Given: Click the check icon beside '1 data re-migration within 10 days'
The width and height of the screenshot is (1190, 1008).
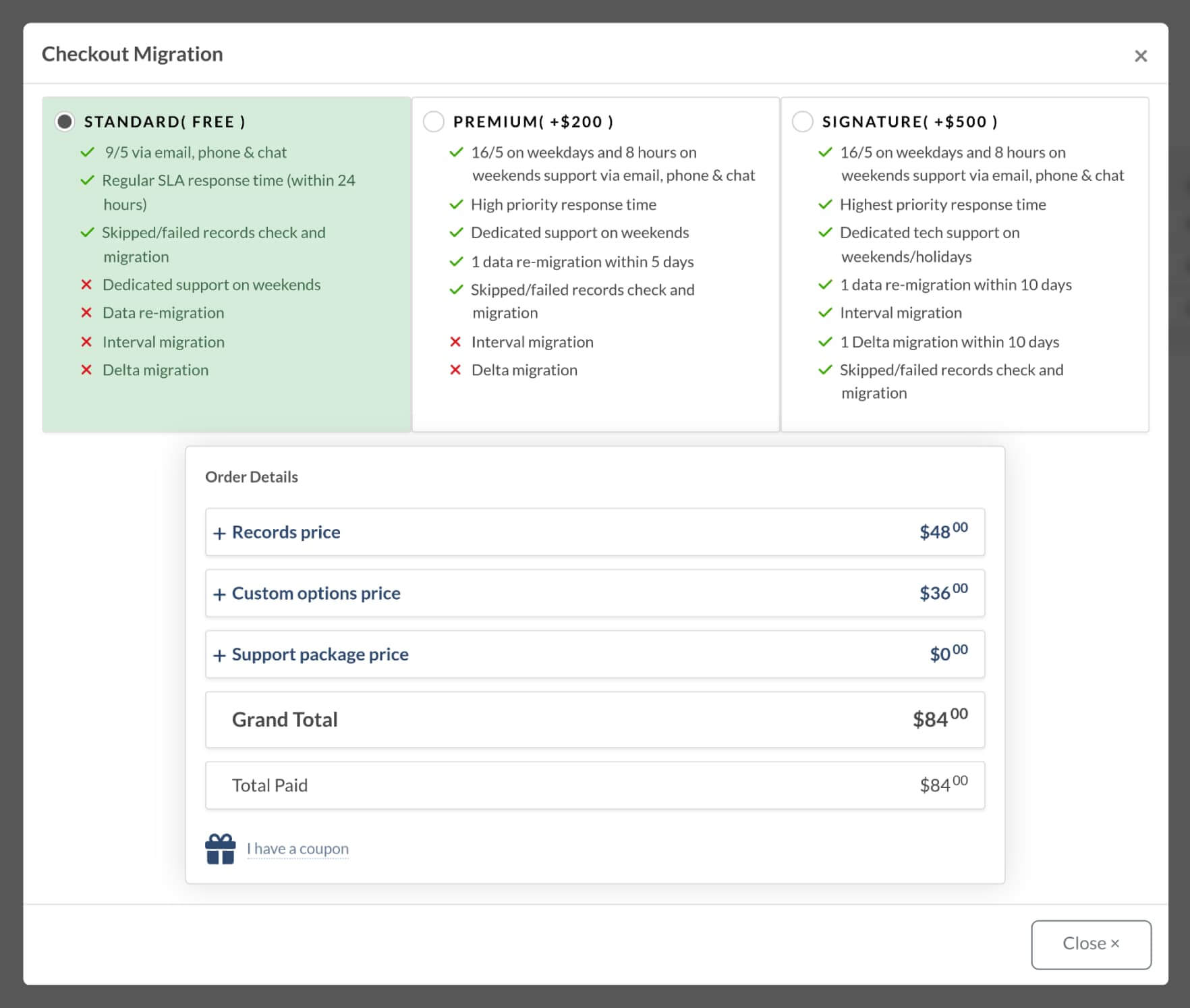Looking at the screenshot, I should (825, 285).
